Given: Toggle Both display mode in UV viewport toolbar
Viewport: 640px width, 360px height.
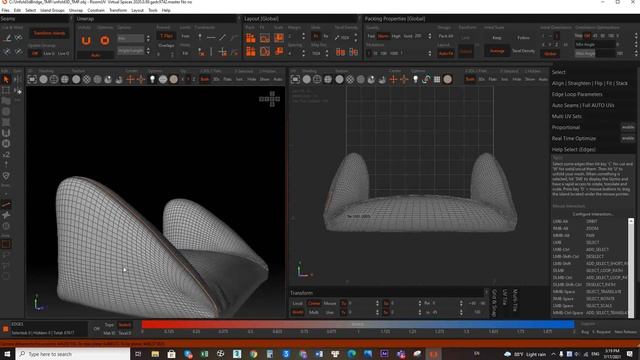Looking at the screenshot, I should coord(470,79).
